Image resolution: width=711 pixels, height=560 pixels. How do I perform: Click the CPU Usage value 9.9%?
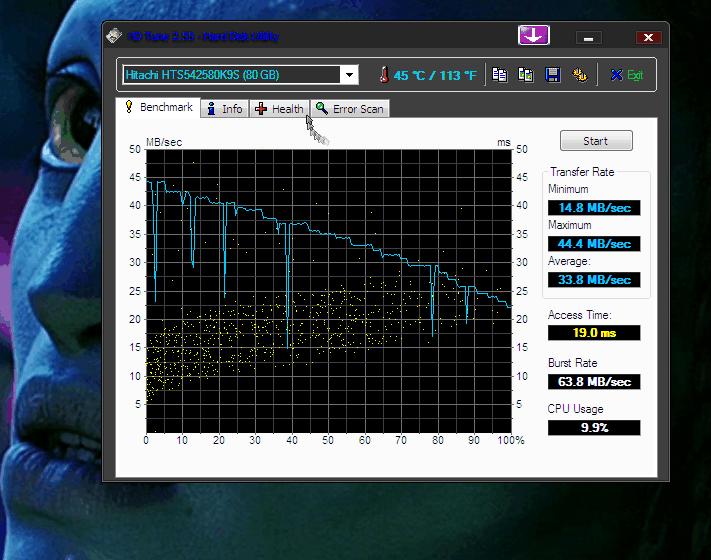pos(594,428)
